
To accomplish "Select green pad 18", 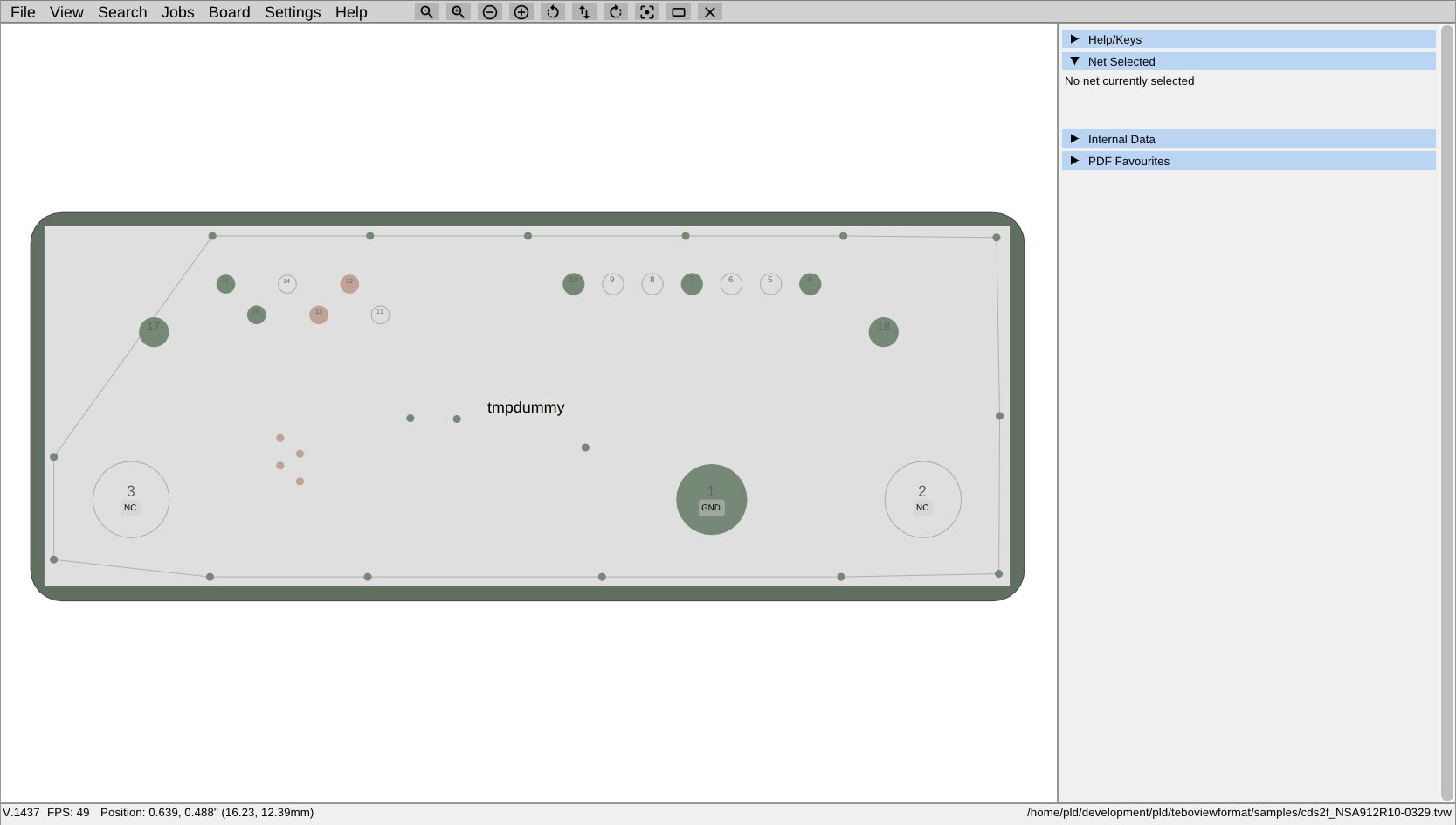I will coord(884,332).
